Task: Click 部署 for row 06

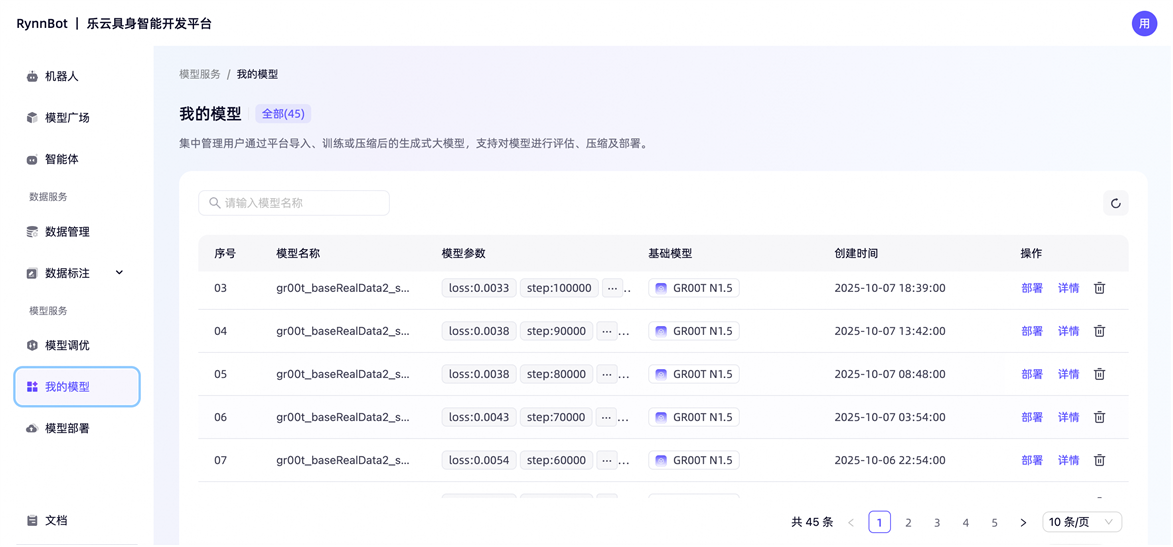Action: 1032,417
